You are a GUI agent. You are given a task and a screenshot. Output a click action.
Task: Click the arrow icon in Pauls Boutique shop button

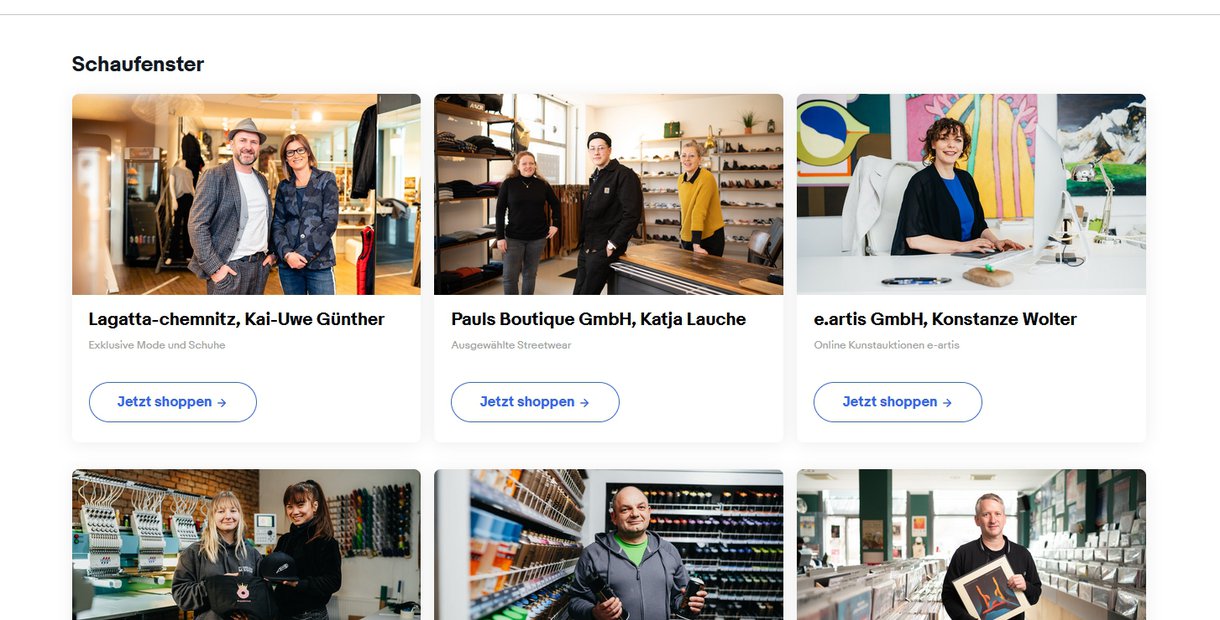585,403
